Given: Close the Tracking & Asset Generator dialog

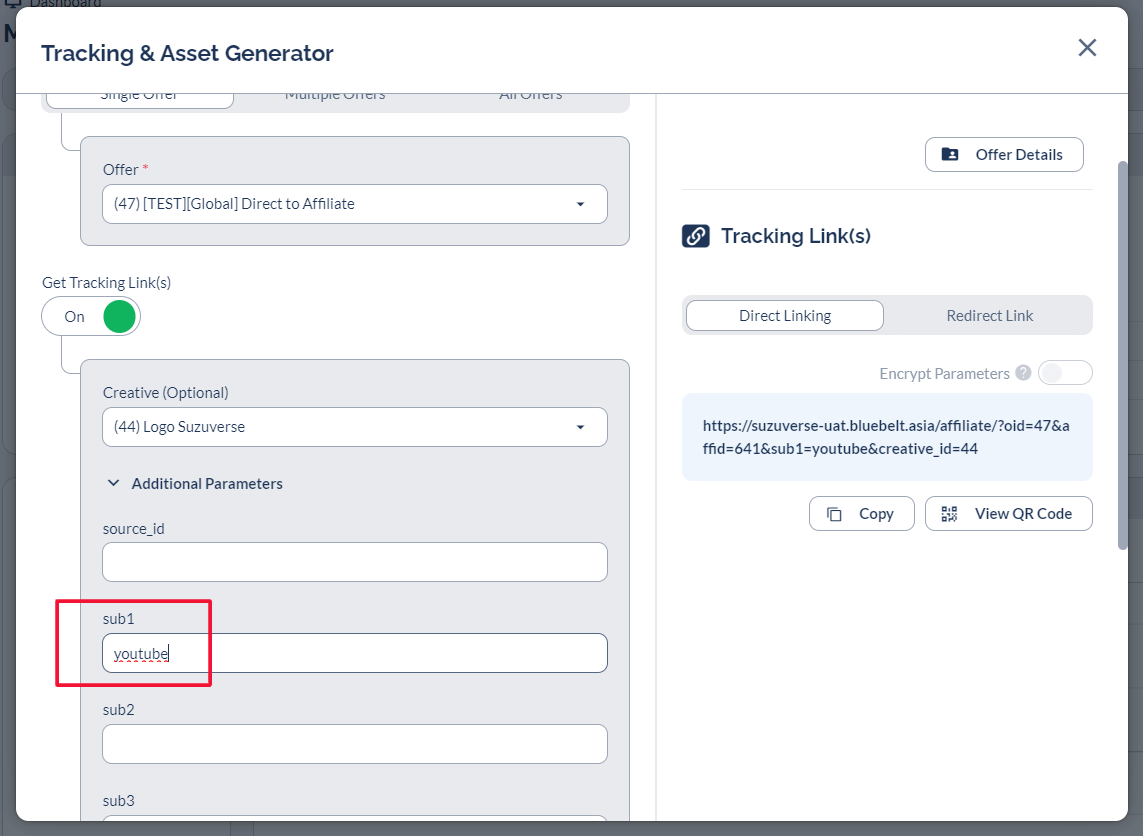Looking at the screenshot, I should click(x=1087, y=48).
